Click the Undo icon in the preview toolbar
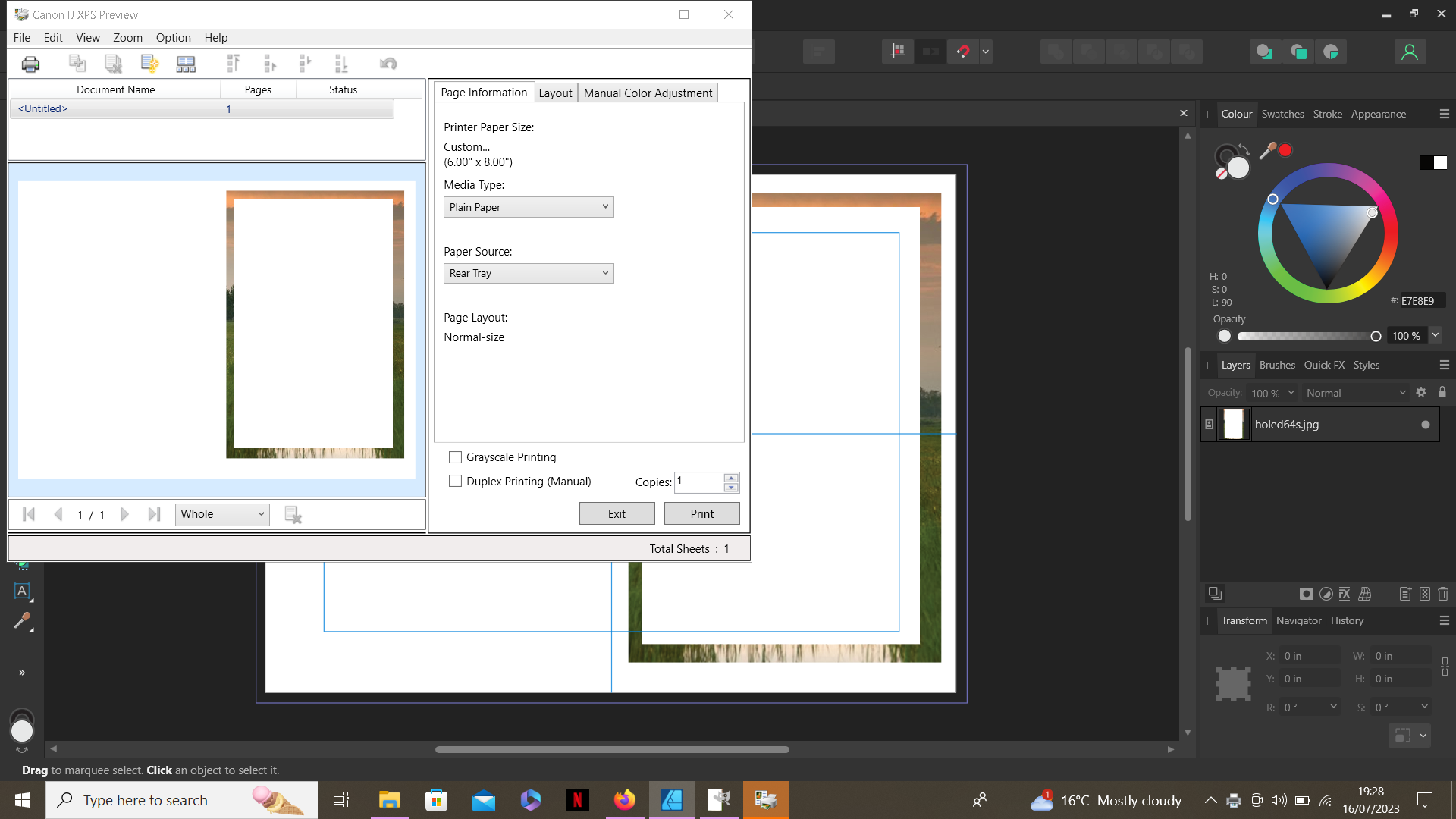The width and height of the screenshot is (1456, 819). [x=388, y=64]
